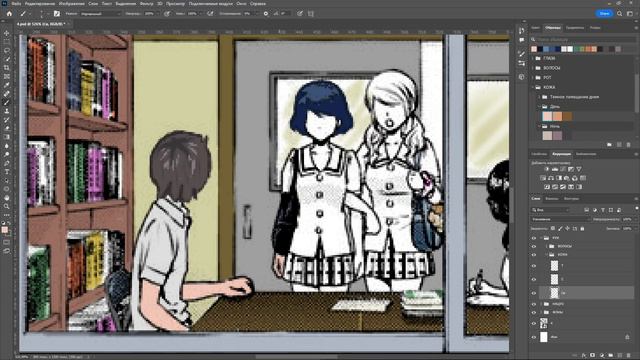
Task: Create new swatch group folder icon
Action: [x=609, y=144]
